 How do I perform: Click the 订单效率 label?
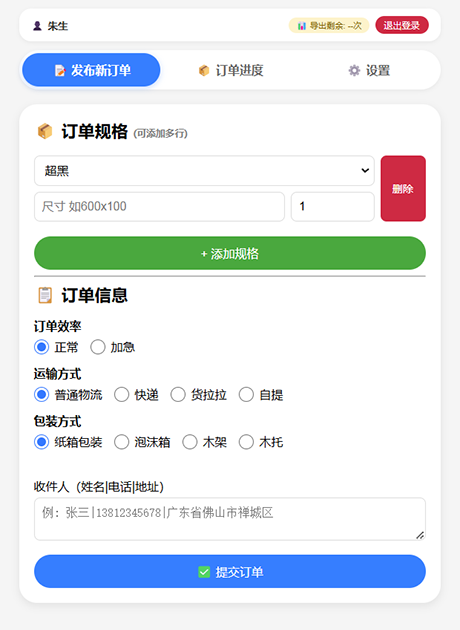click(x=57, y=326)
